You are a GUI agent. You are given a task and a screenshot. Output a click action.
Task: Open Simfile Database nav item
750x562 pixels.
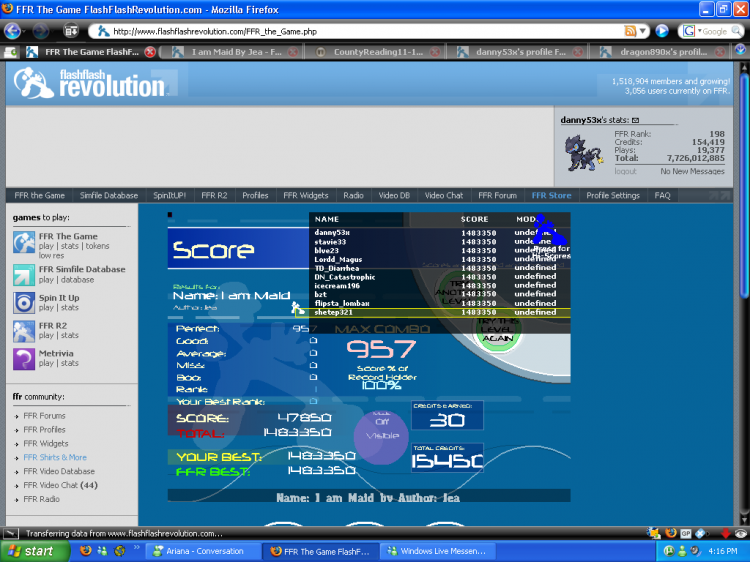point(109,195)
